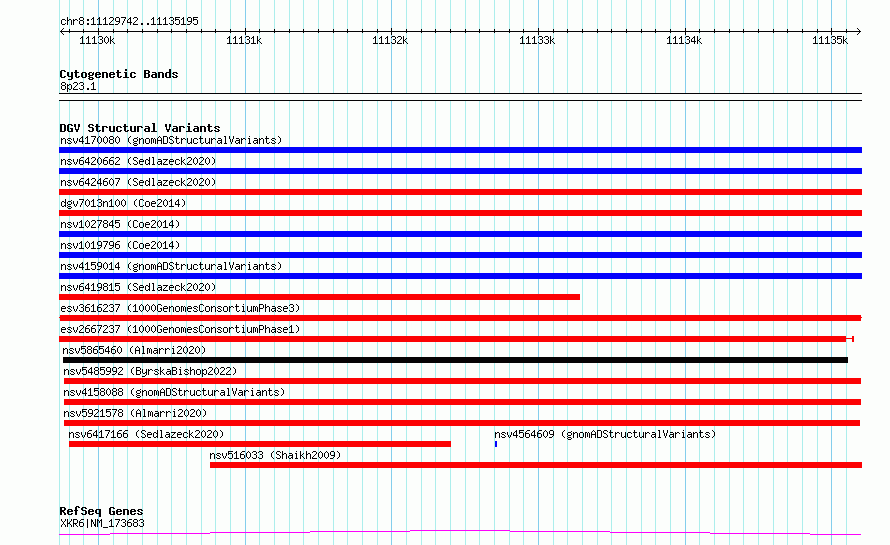Click the red bar under nsv6417166
Screen dimensions: 890x545
(x=260, y=444)
